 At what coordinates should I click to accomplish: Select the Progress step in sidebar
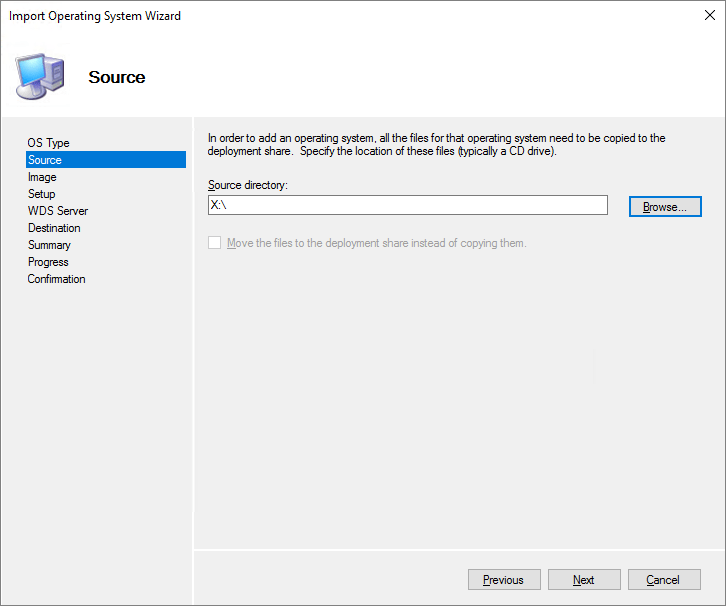click(48, 262)
